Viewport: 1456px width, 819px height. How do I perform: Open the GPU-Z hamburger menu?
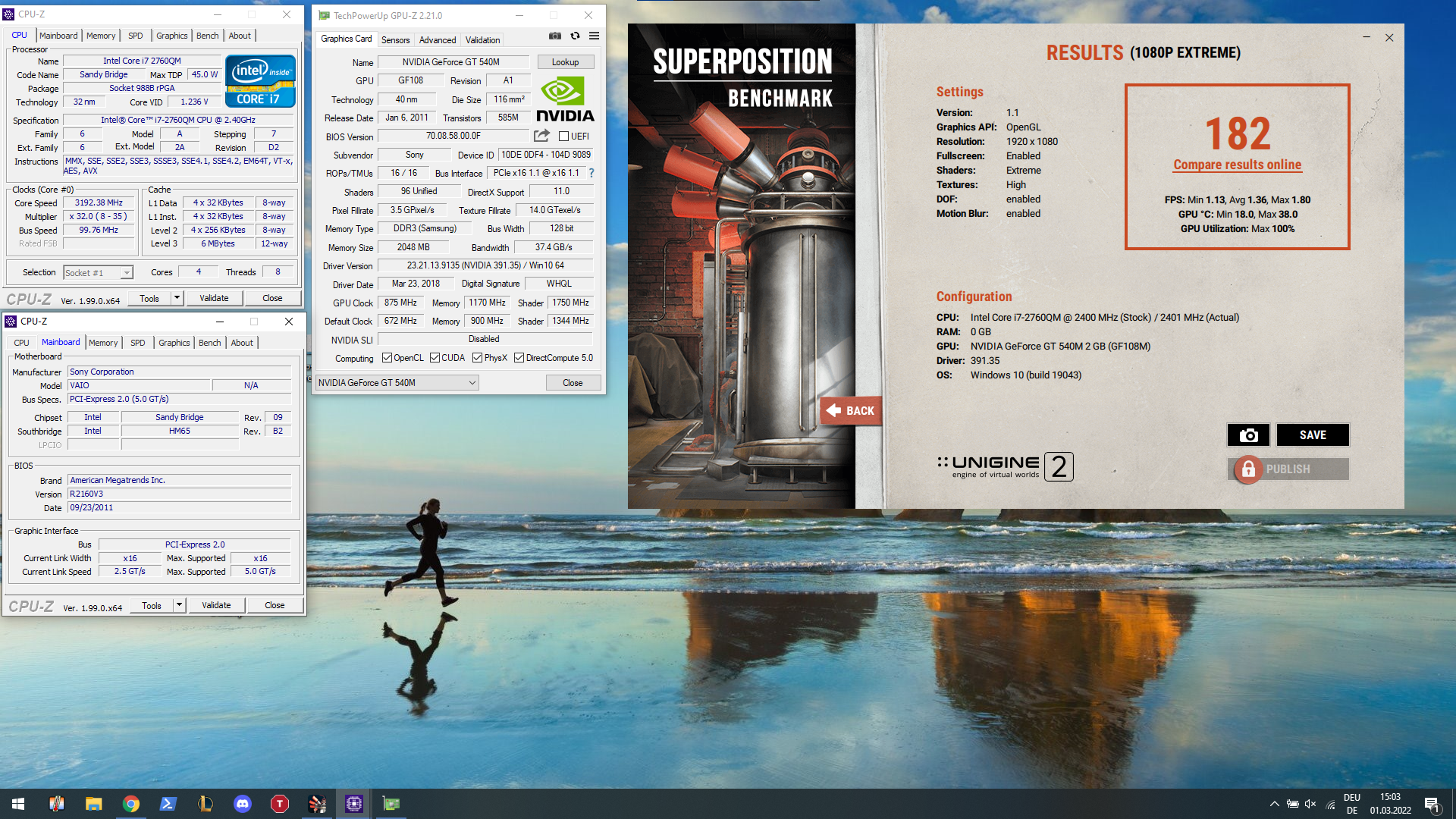pyautogui.click(x=595, y=36)
